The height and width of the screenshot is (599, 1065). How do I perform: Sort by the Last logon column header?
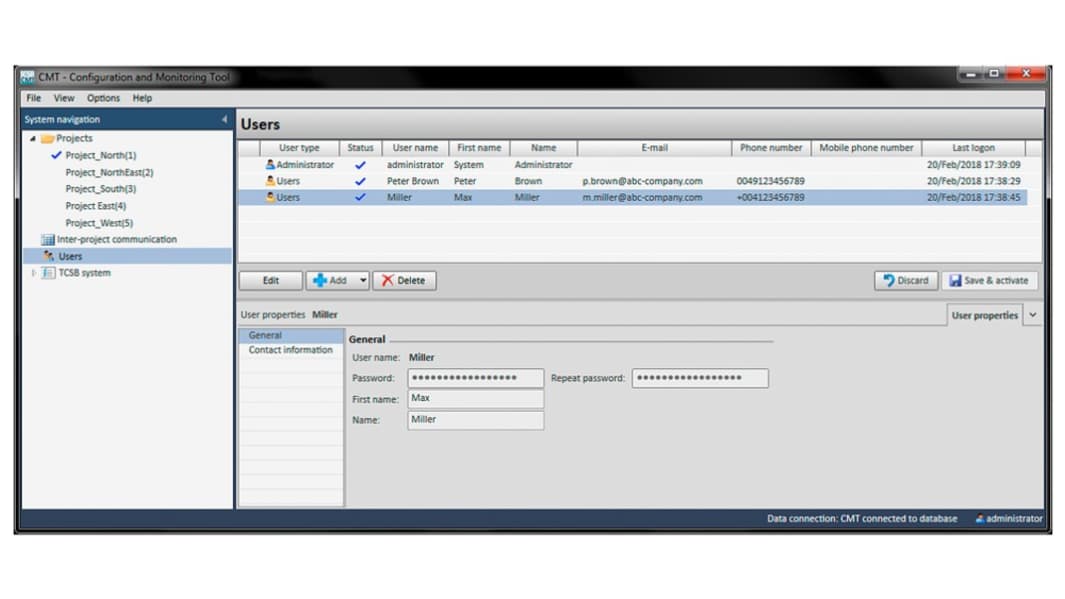[x=973, y=148]
